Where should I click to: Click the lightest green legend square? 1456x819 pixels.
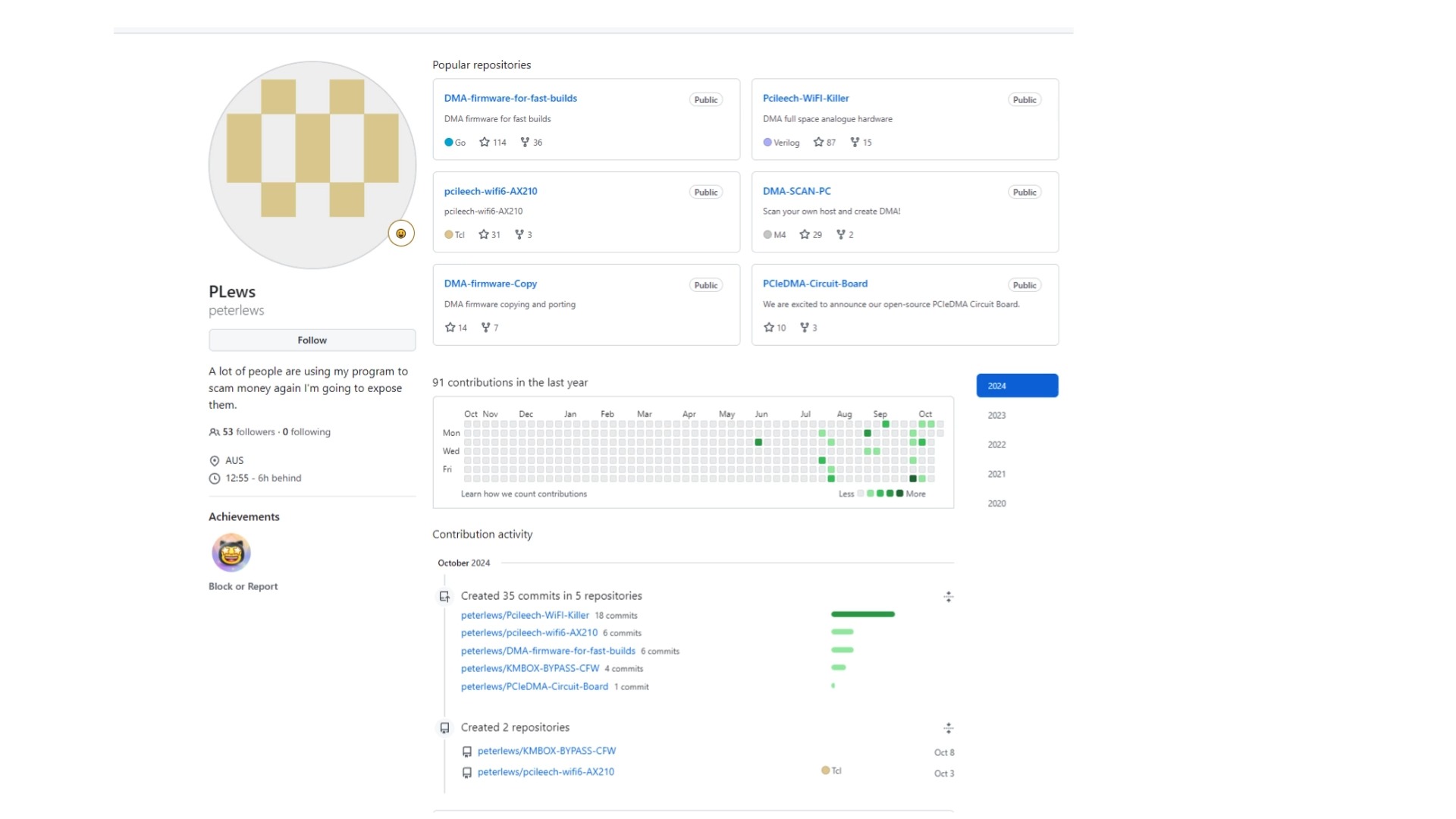tap(871, 494)
